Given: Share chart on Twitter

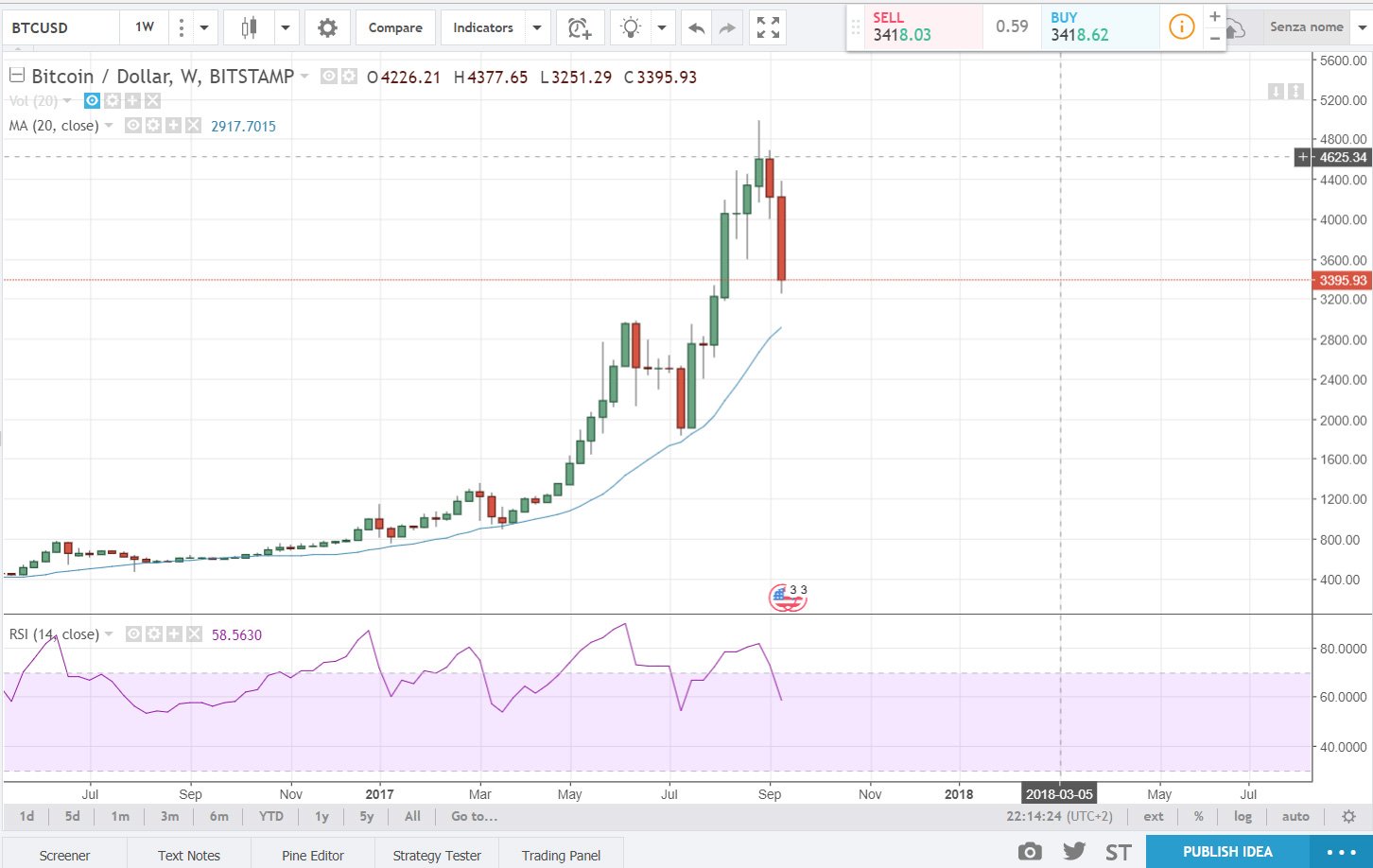Looking at the screenshot, I should [x=1073, y=852].
